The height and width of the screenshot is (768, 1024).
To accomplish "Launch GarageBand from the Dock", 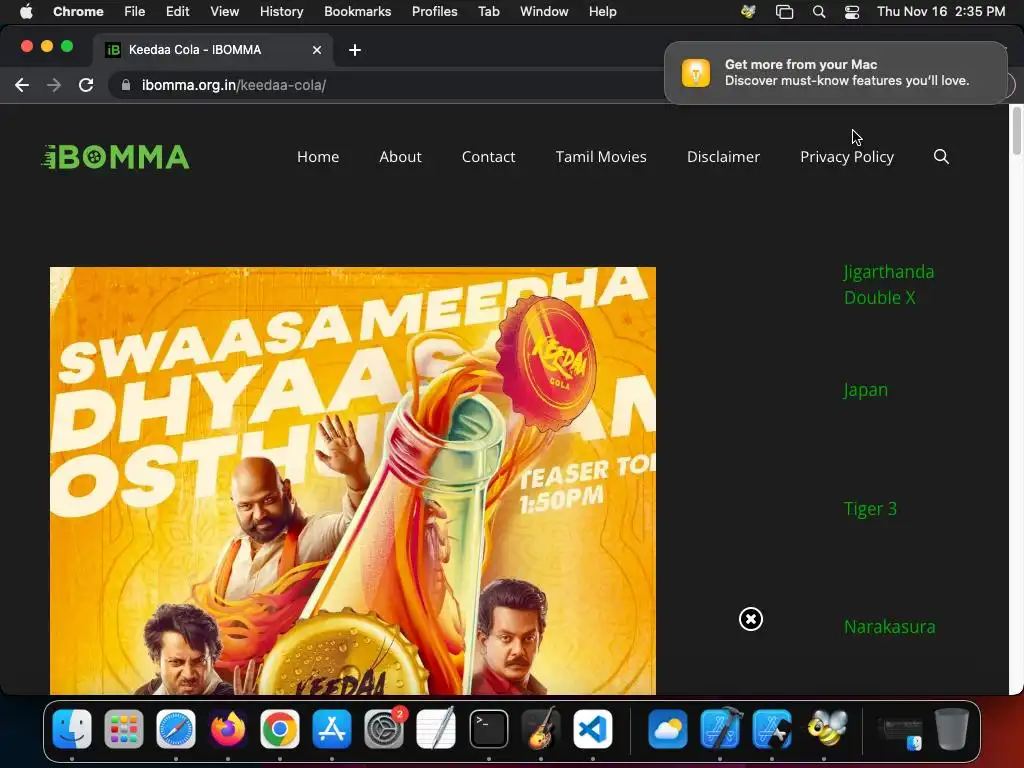I will click(x=541, y=729).
